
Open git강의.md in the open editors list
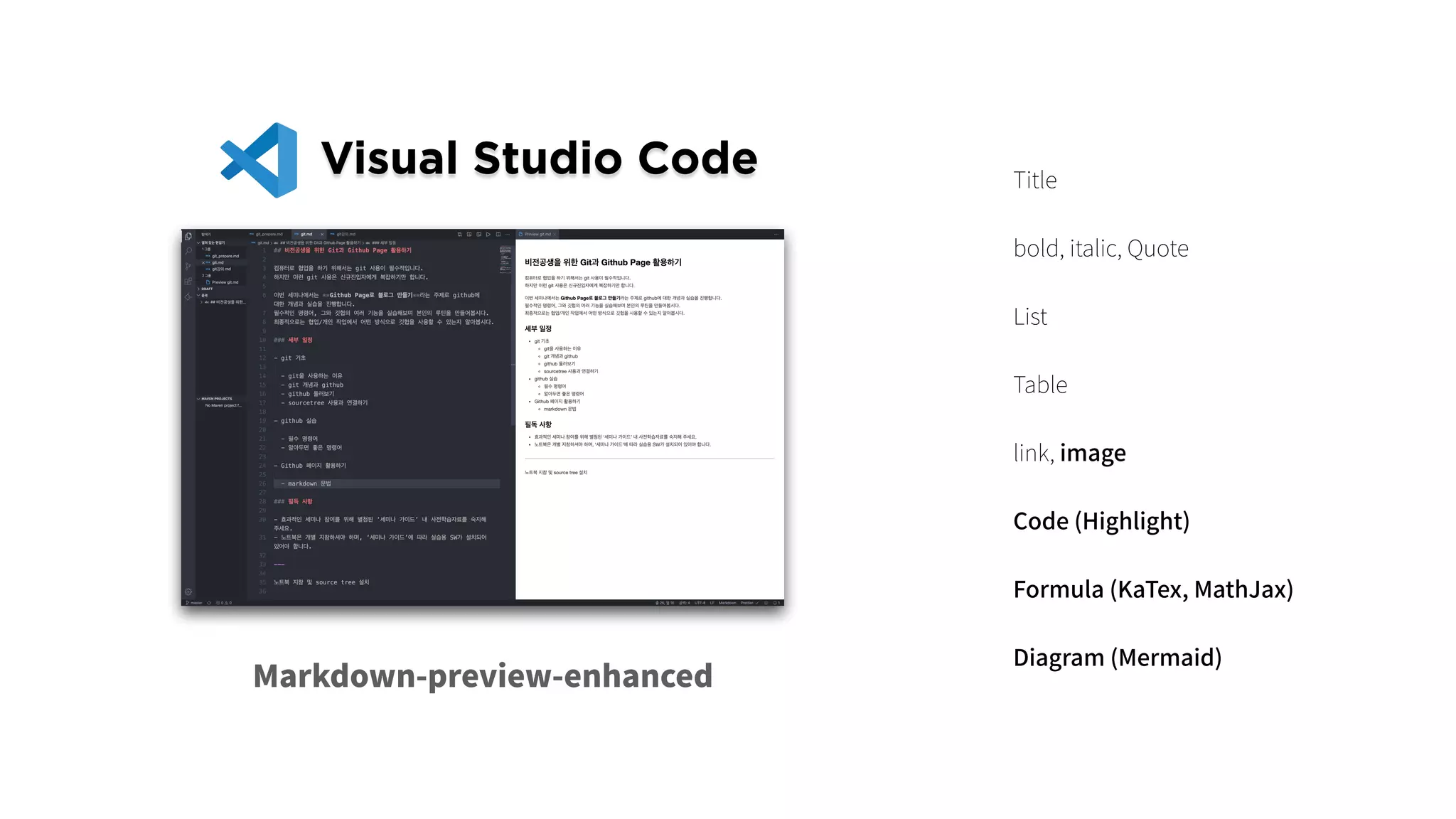(221, 269)
